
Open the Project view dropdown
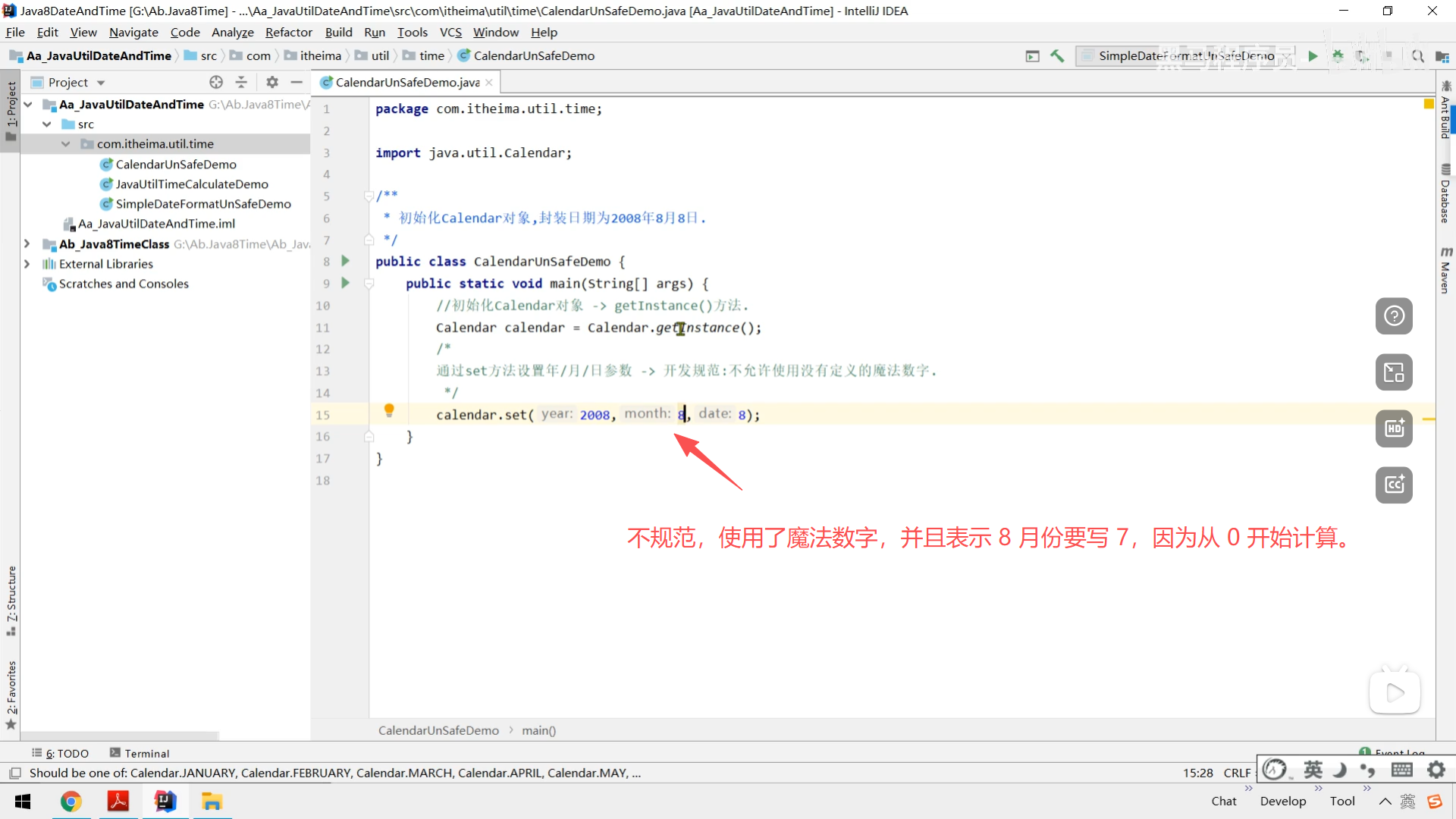(x=101, y=83)
